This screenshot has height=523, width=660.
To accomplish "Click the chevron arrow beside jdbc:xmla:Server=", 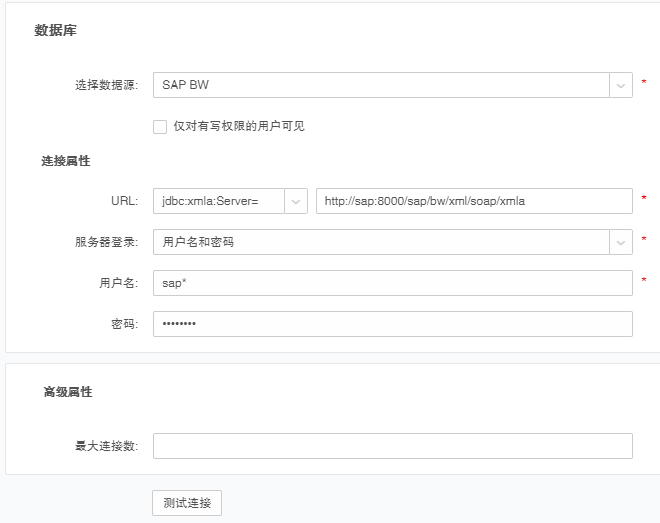I will 296,201.
